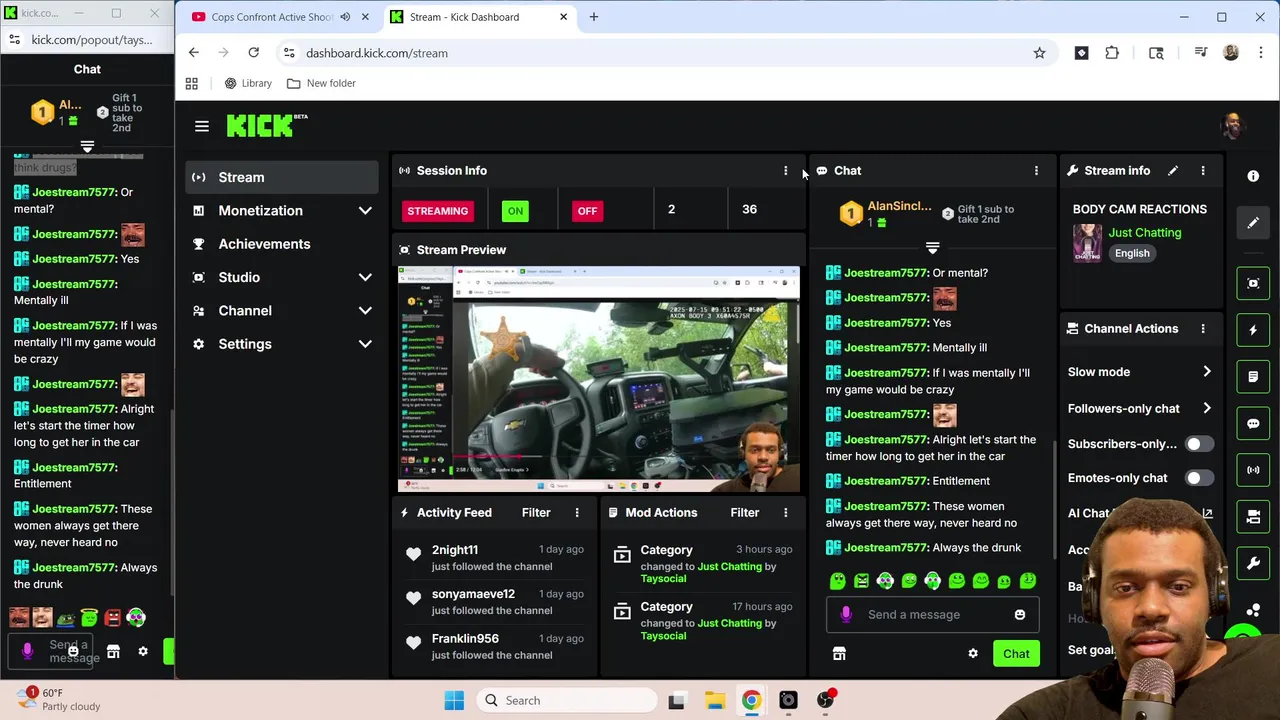Image resolution: width=1280 pixels, height=720 pixels.
Task: Open a new browser tab
Action: (x=594, y=17)
